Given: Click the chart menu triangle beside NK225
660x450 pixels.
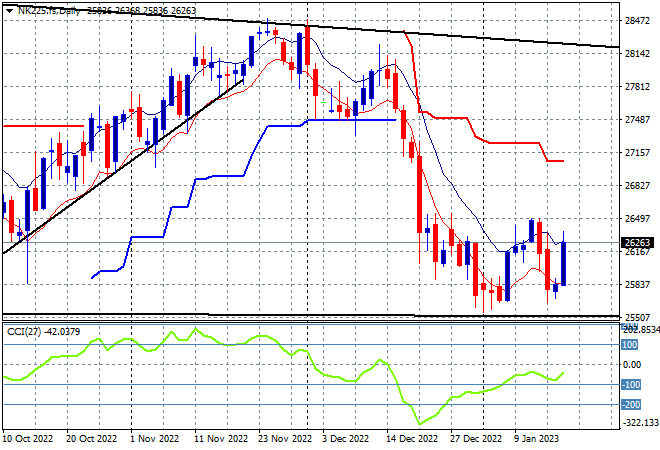Looking at the screenshot, I should pyautogui.click(x=9, y=11).
